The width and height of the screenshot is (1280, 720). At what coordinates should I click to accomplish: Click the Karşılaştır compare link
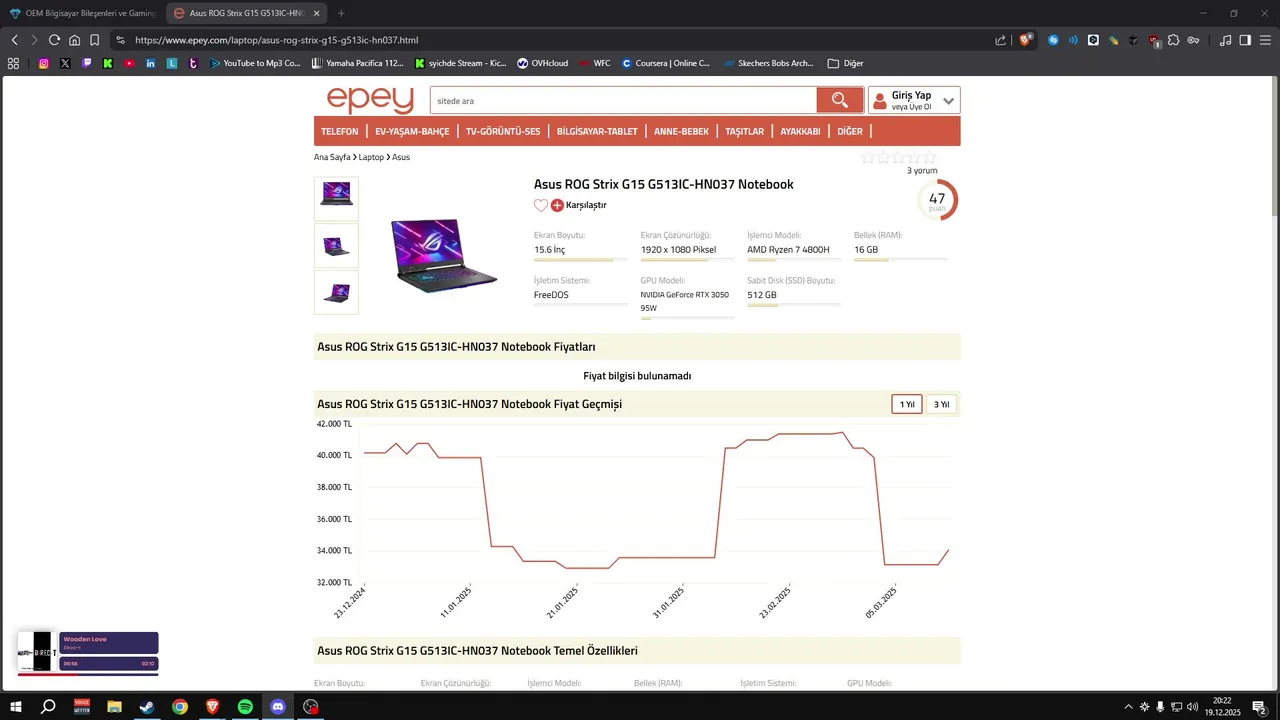[x=586, y=205]
